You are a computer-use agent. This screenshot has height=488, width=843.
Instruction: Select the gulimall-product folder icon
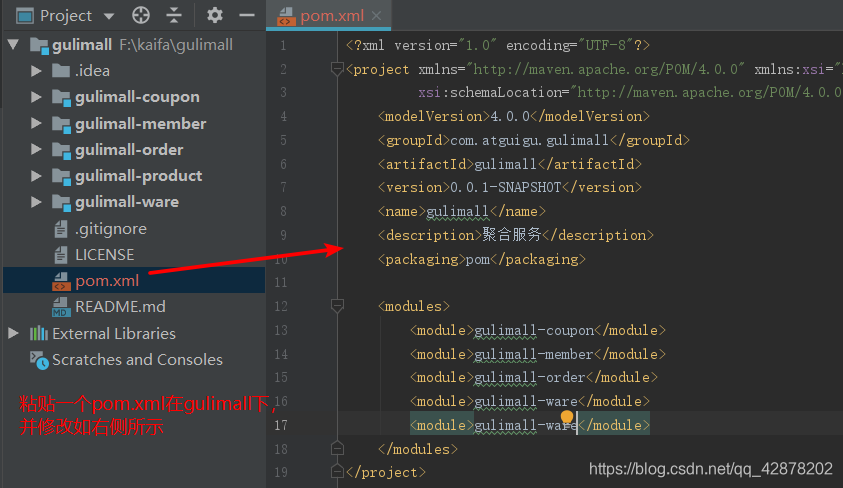coord(61,176)
